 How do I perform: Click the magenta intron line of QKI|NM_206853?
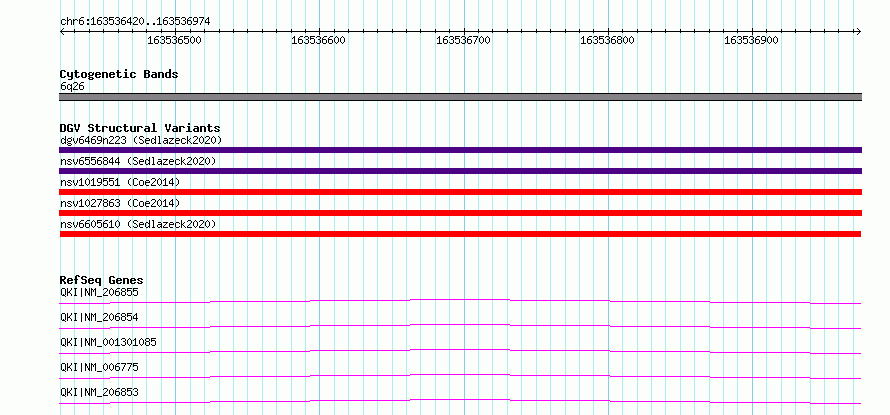pyautogui.click(x=460, y=400)
